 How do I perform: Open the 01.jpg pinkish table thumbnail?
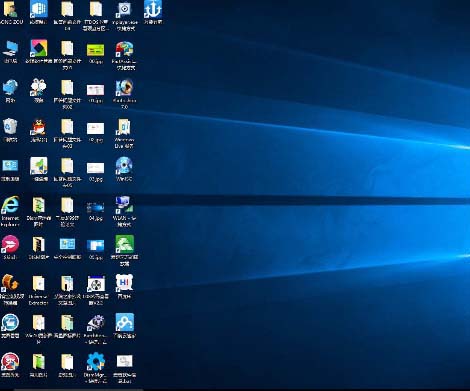(96, 90)
